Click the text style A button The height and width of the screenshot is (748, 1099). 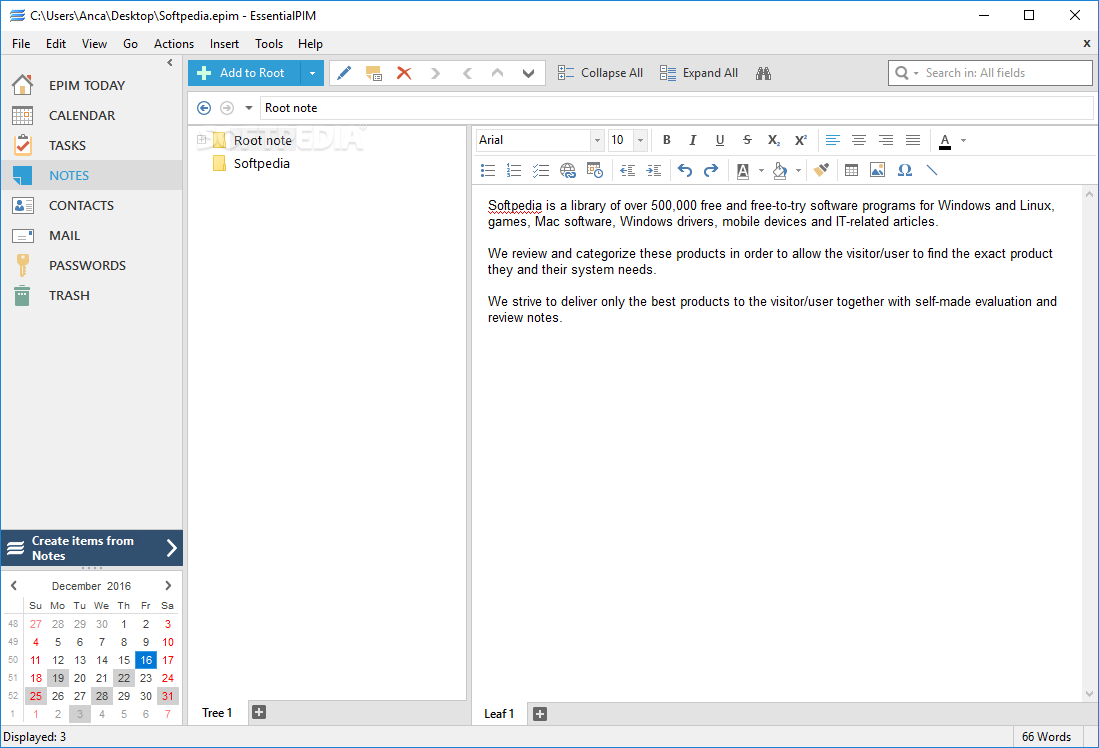pyautogui.click(x=743, y=170)
